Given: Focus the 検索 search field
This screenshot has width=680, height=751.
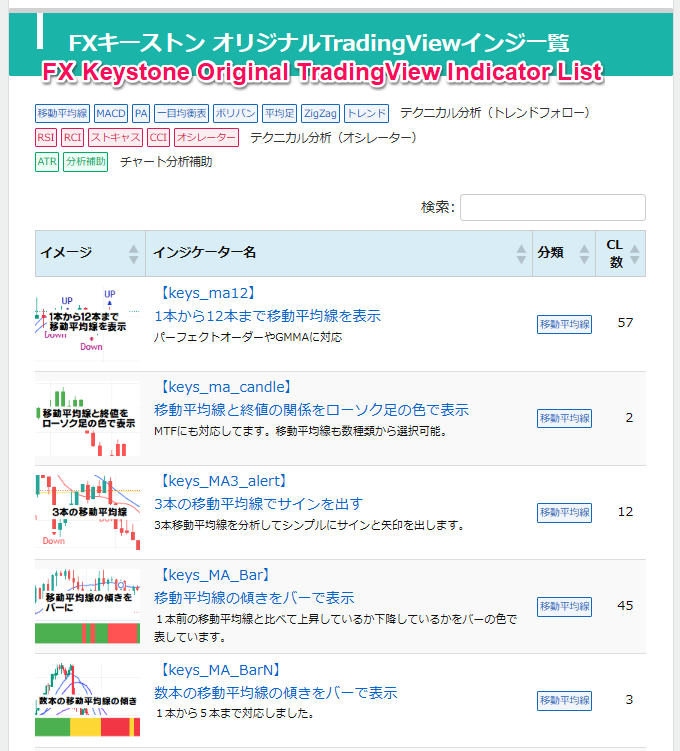Looking at the screenshot, I should 553,207.
